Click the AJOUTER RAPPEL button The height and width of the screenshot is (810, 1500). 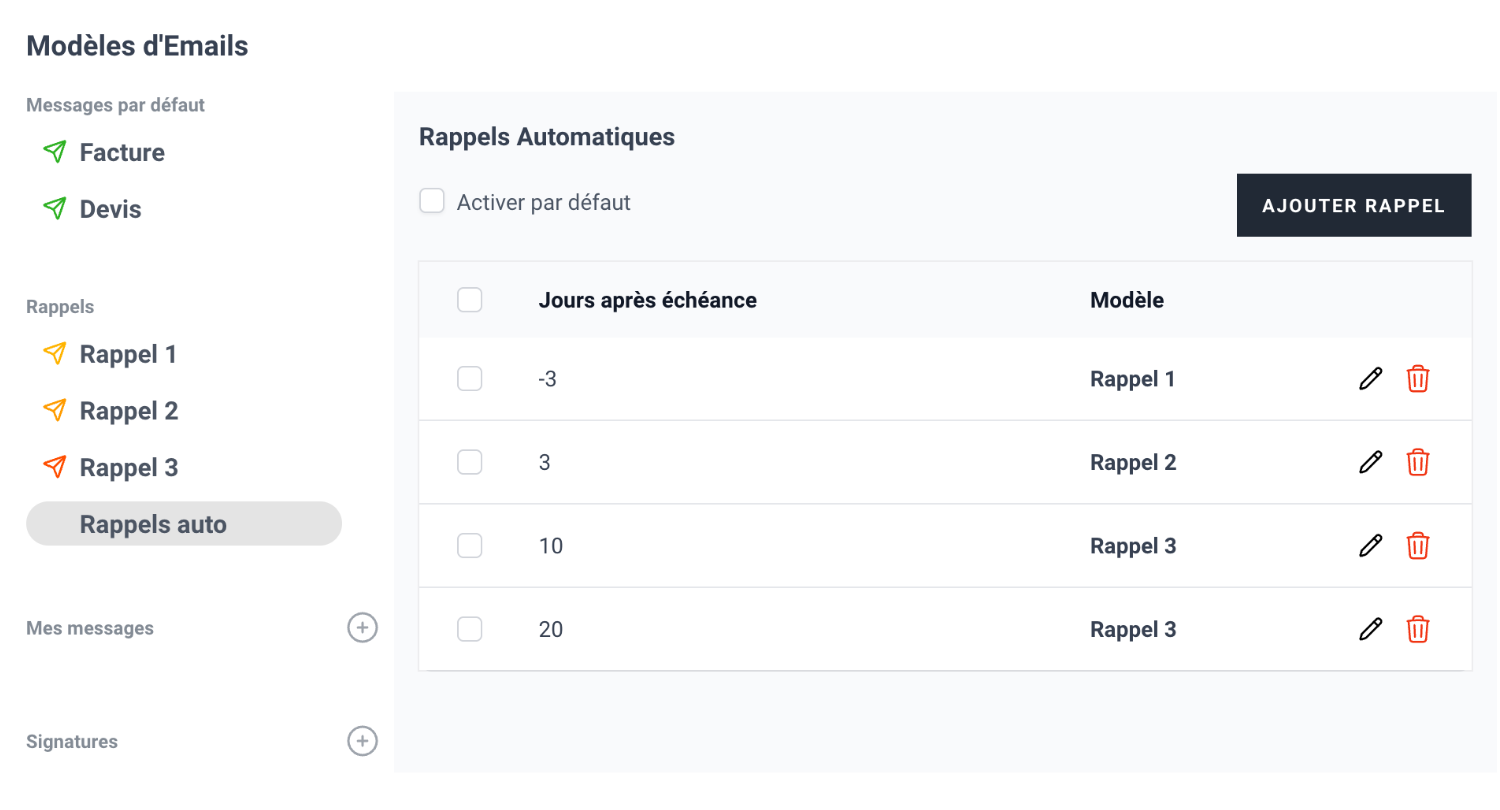pos(1354,205)
